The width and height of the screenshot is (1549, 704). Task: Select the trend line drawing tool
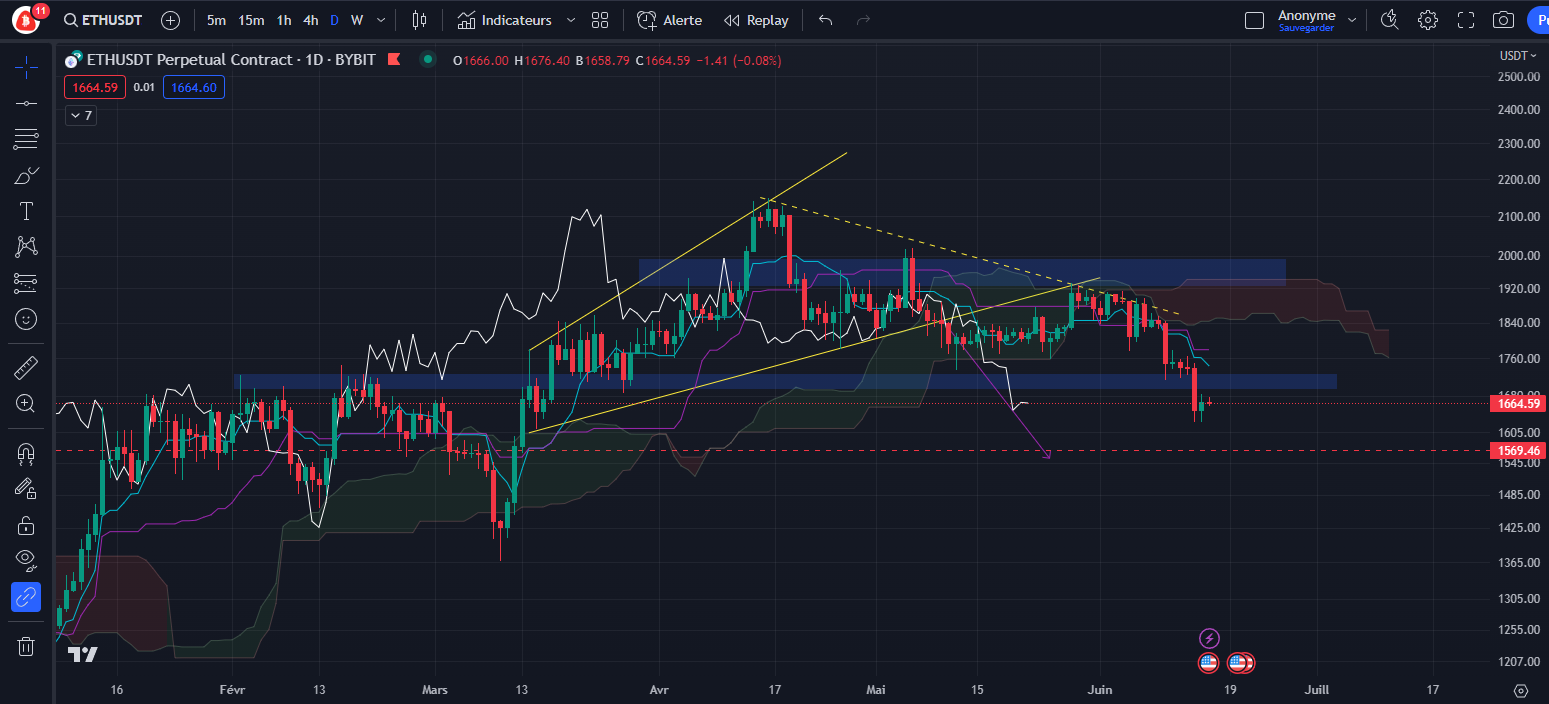25,102
